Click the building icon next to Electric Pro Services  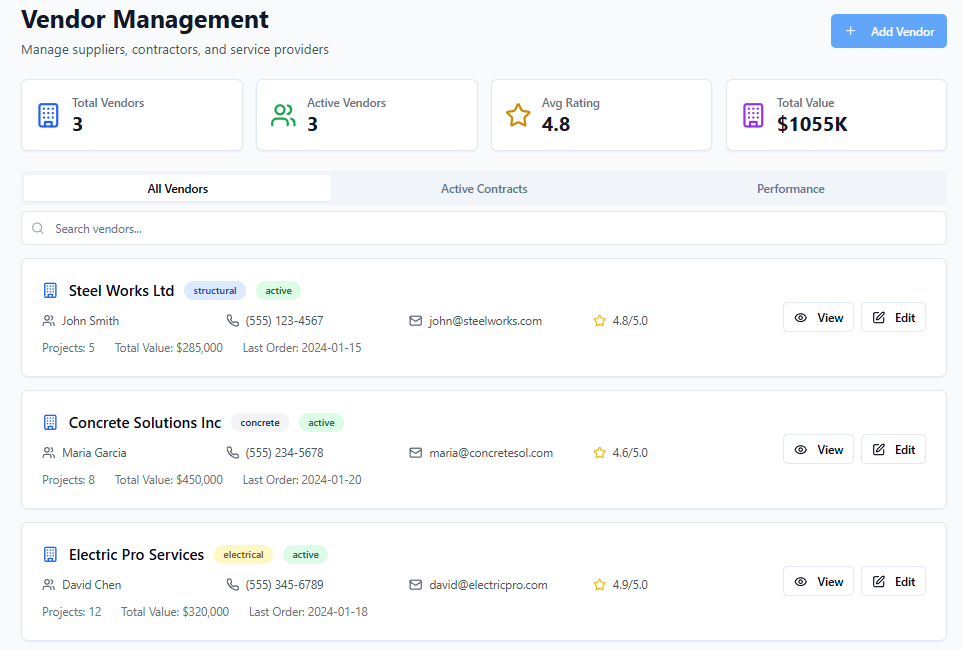coord(50,554)
